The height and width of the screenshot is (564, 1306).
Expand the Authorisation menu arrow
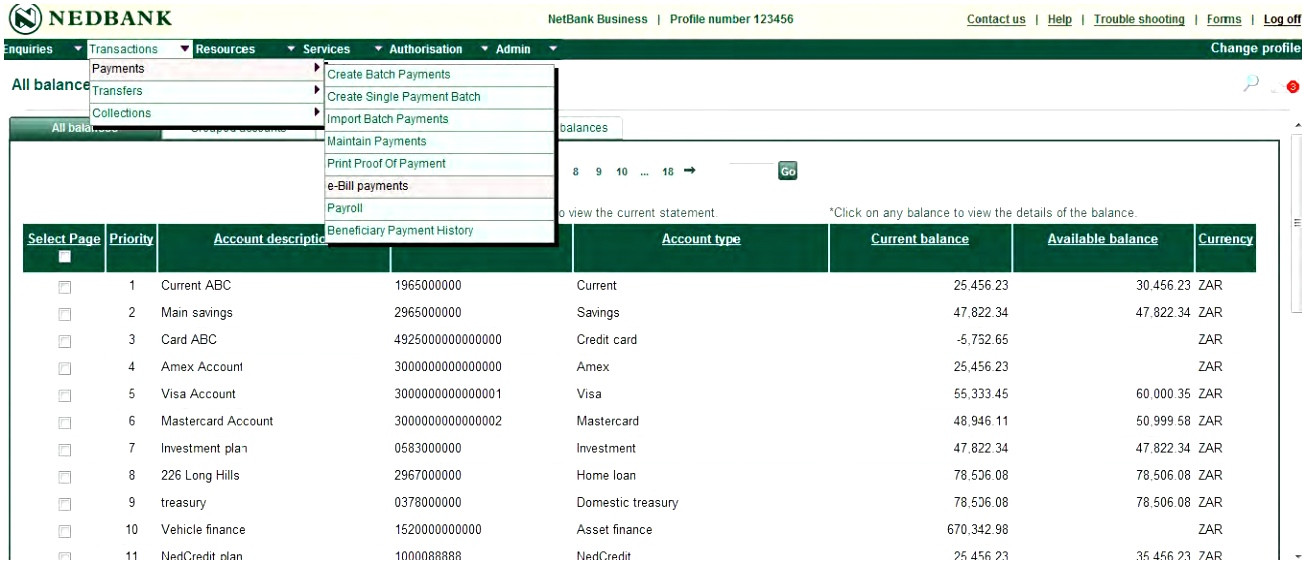coord(484,49)
